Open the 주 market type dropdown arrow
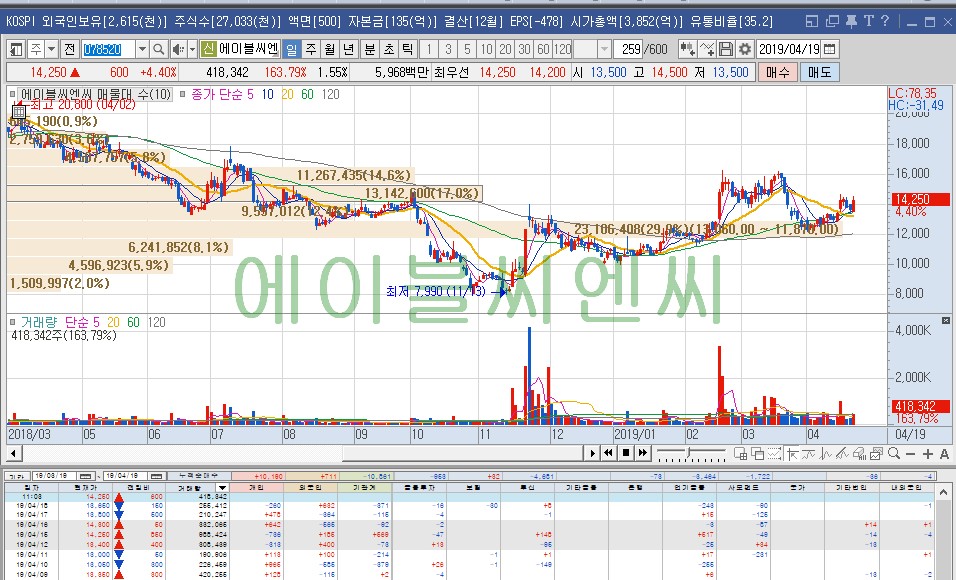 pyautogui.click(x=51, y=49)
